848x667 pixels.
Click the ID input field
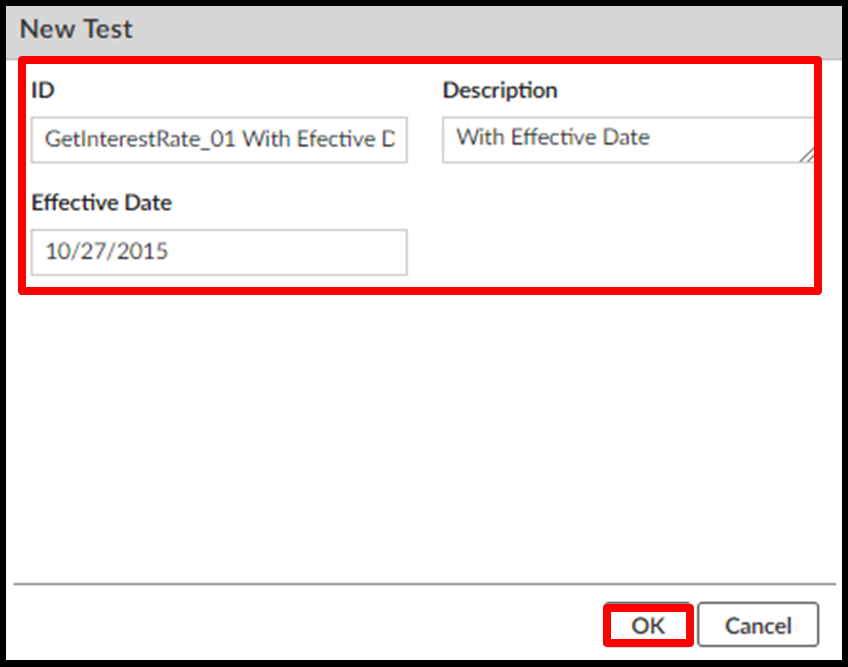click(x=219, y=140)
